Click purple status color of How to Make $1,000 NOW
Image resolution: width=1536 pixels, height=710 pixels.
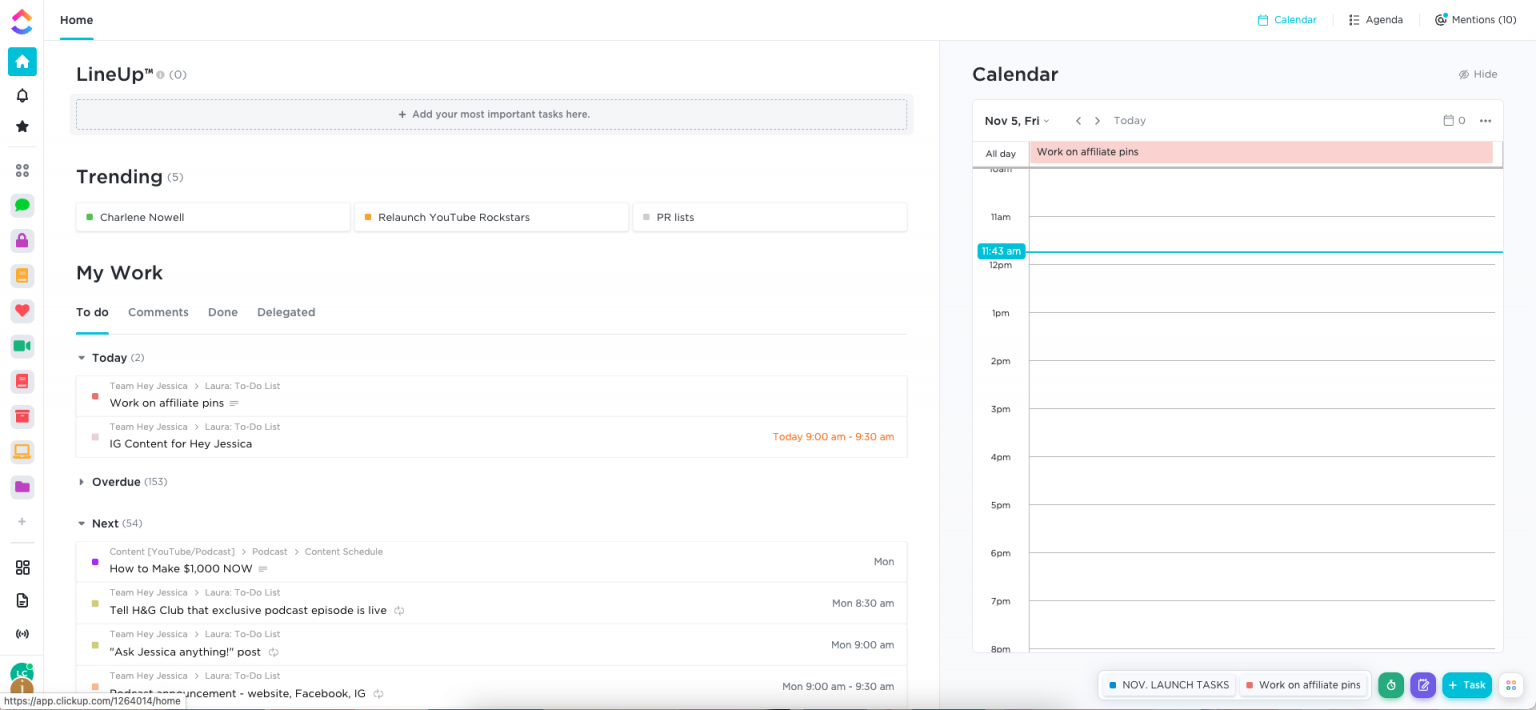[95, 562]
